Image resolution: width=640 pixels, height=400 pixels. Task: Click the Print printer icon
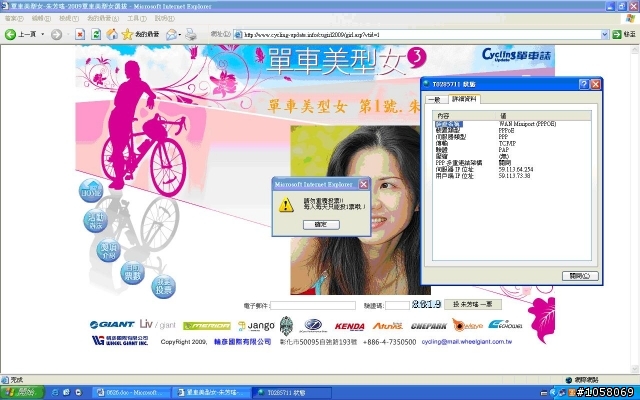pyautogui.click(x=191, y=35)
